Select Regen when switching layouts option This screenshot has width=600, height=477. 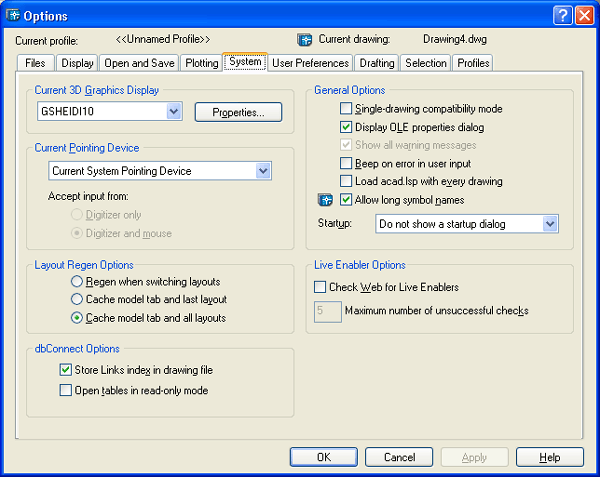click(76, 282)
